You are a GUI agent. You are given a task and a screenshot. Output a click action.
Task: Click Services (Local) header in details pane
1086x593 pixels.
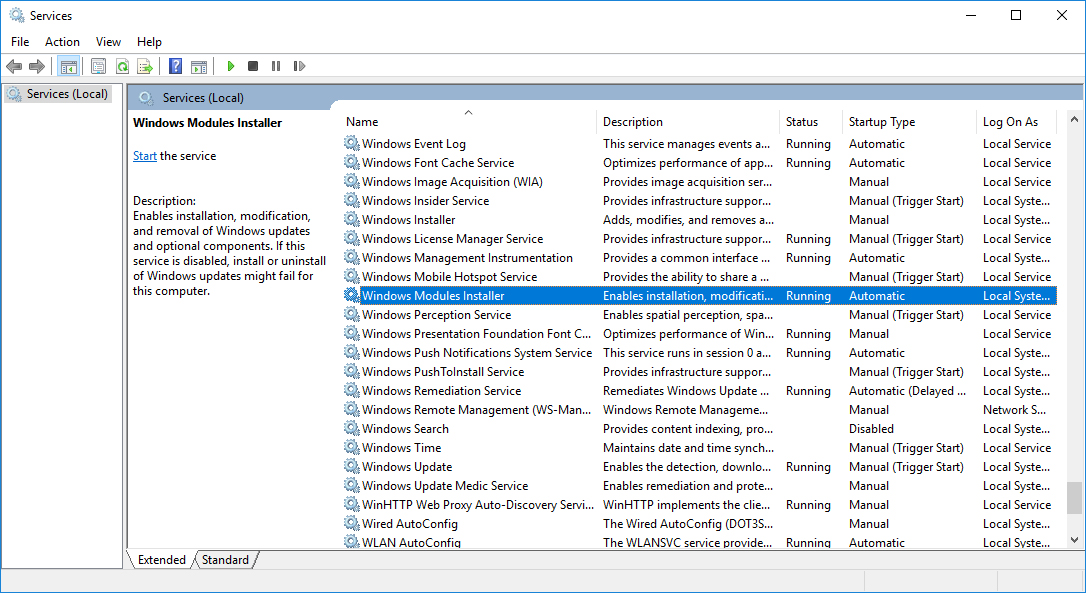pos(203,98)
